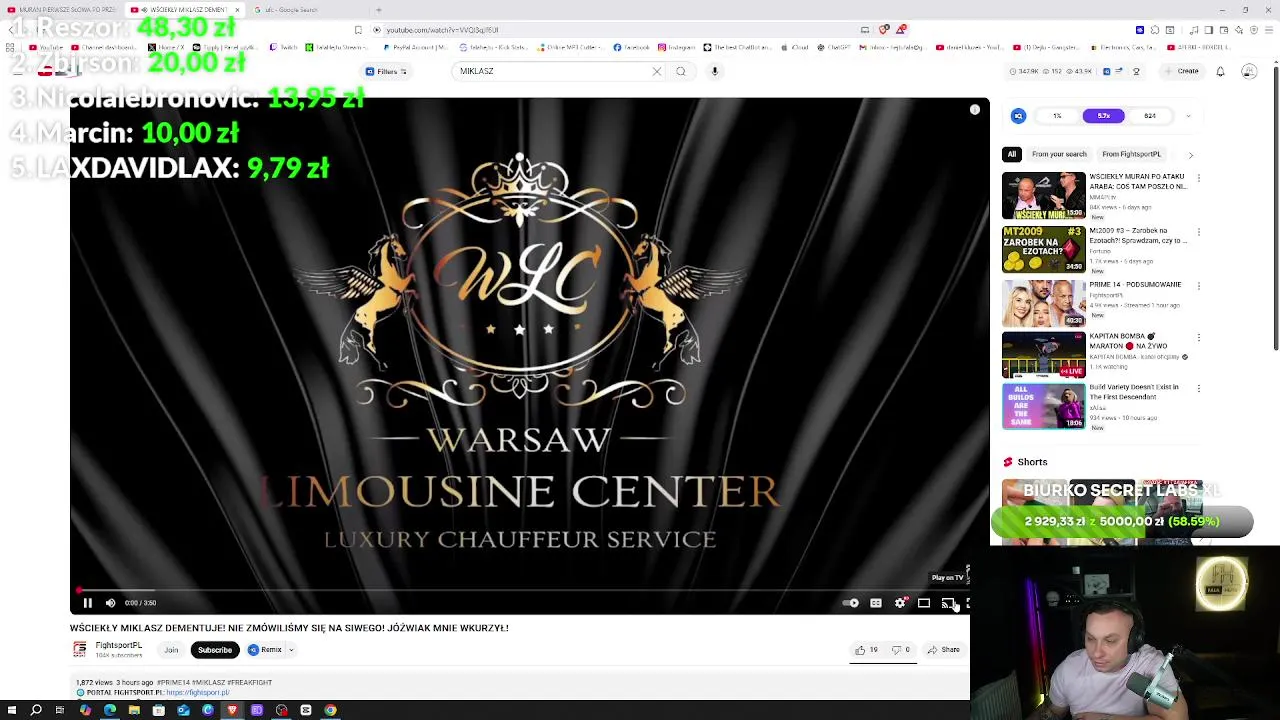
Task: Click the Play on TV cast icon
Action: tap(948, 603)
